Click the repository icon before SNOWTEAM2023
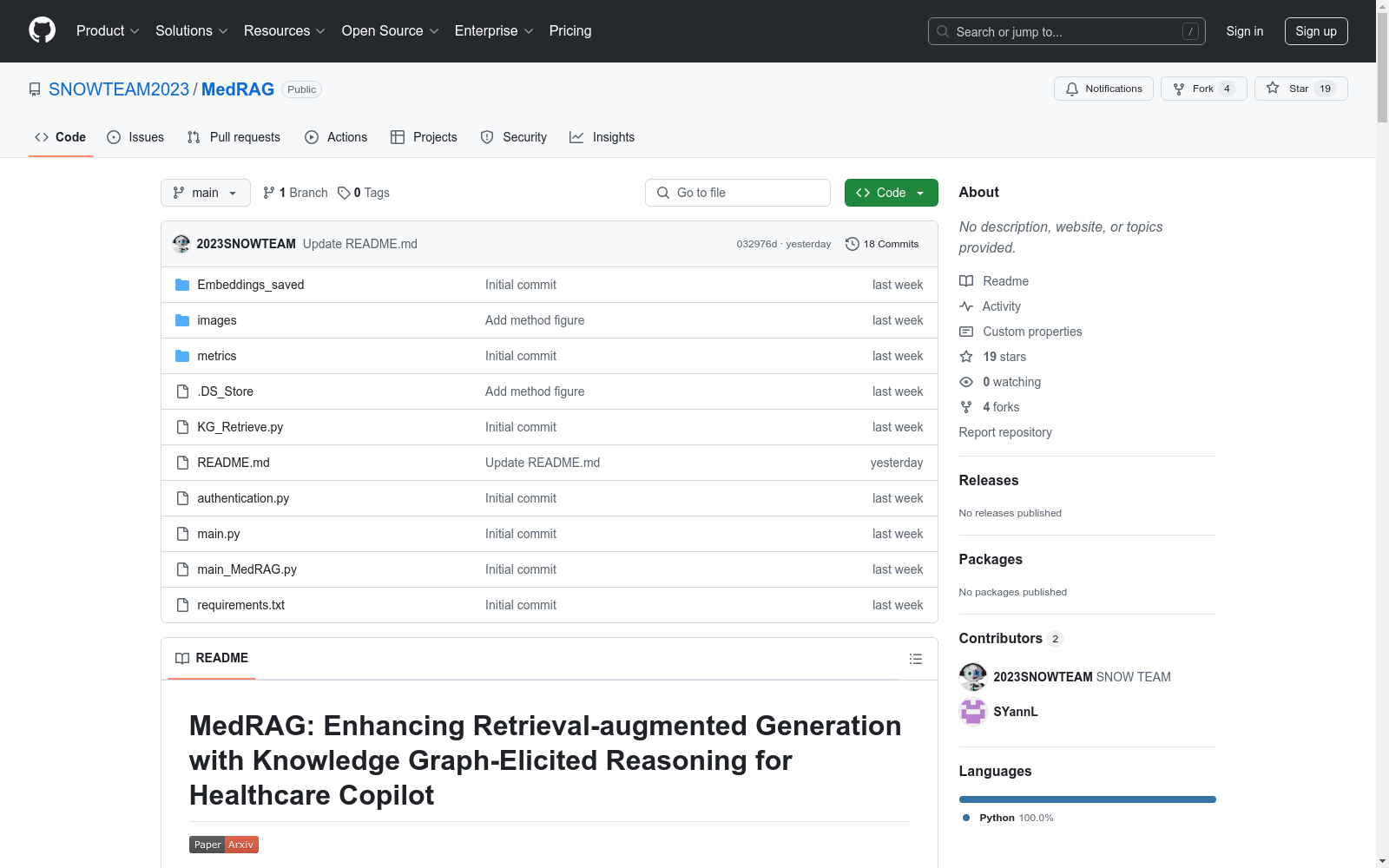 (x=35, y=89)
